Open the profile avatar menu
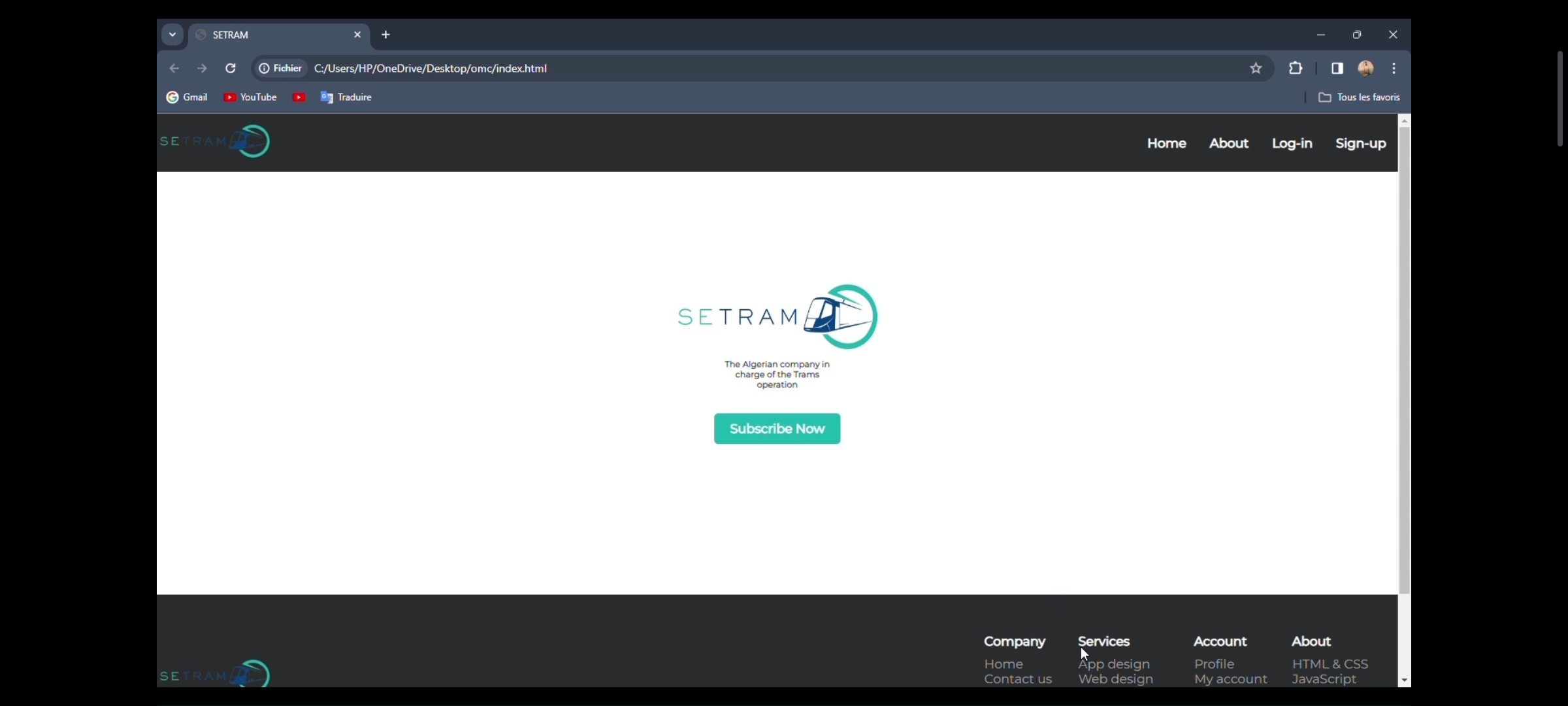 (1365, 68)
